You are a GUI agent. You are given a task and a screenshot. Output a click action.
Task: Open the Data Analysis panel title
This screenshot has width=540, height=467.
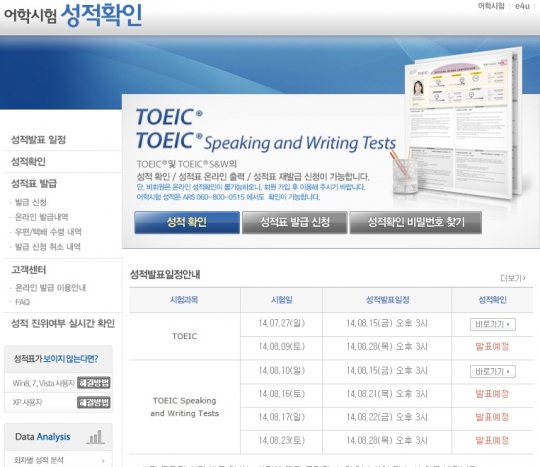pyautogui.click(x=43, y=437)
